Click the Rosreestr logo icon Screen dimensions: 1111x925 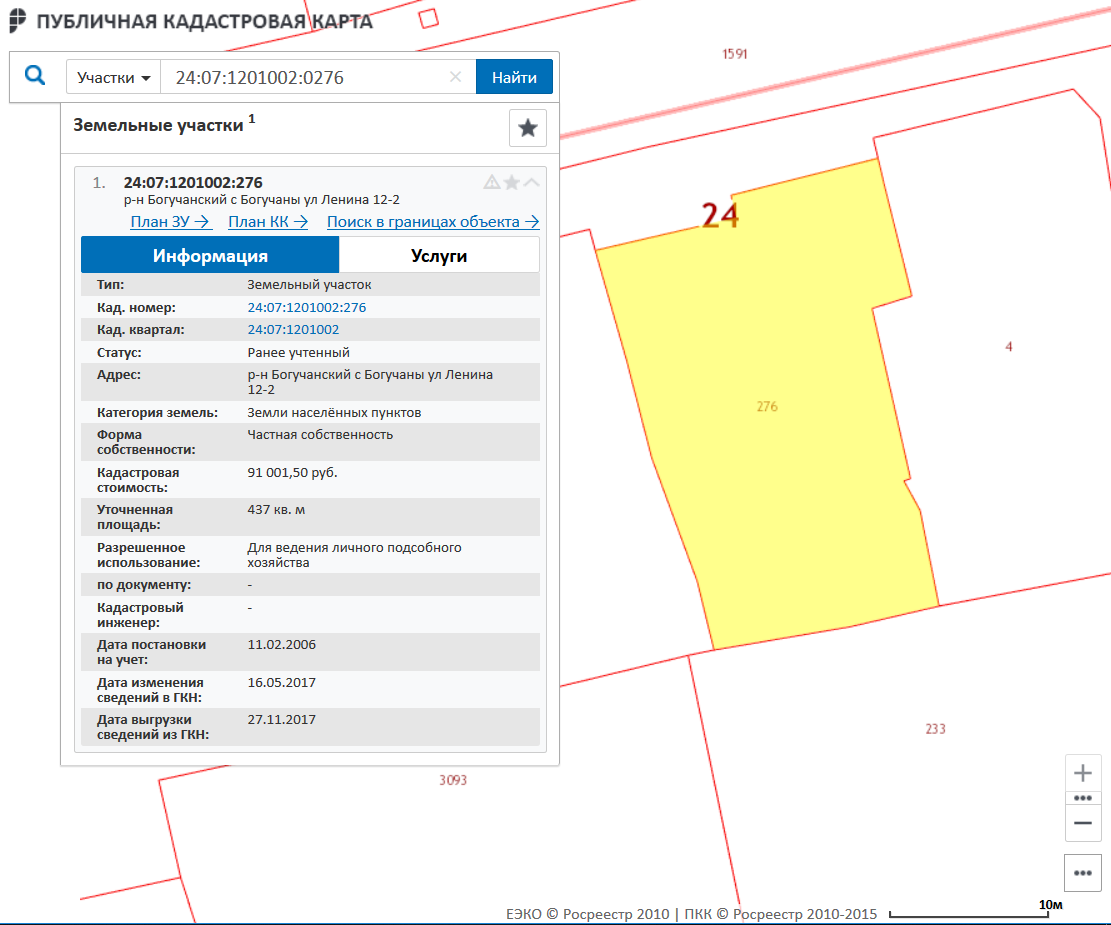(18, 20)
